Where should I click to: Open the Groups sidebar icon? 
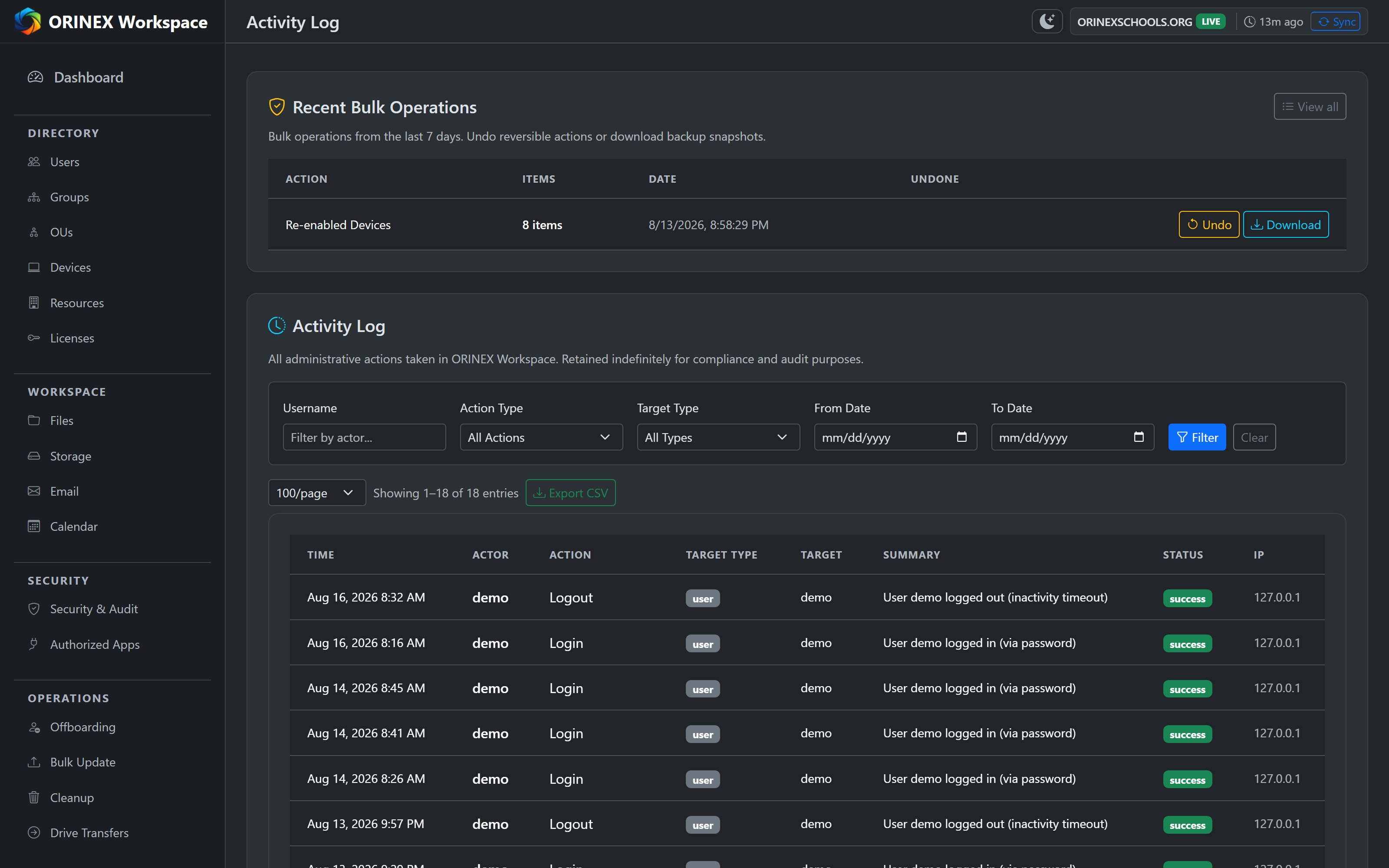point(34,197)
